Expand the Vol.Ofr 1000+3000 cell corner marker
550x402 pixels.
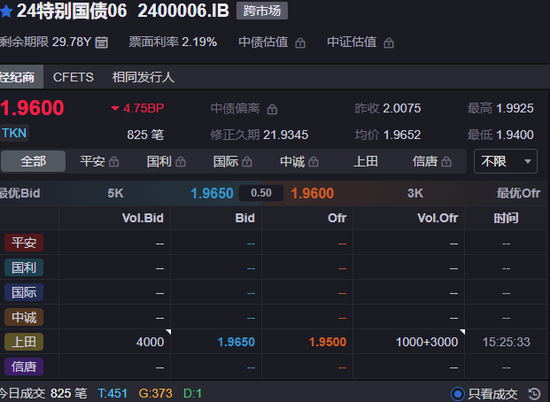(x=462, y=331)
